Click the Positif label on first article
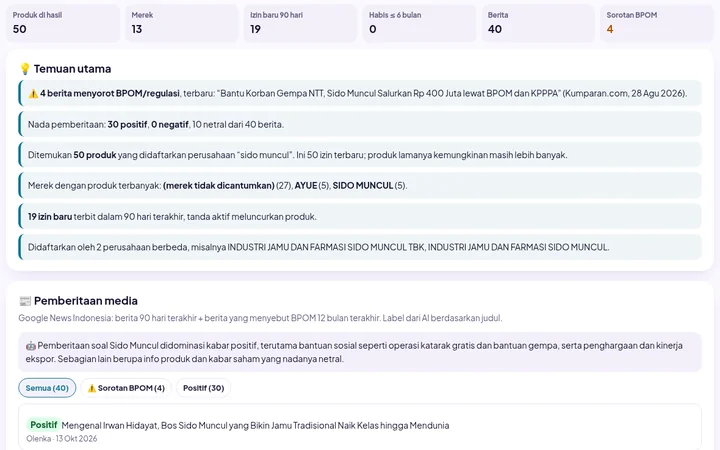Viewport: 720px width, 450px height. click(44, 425)
